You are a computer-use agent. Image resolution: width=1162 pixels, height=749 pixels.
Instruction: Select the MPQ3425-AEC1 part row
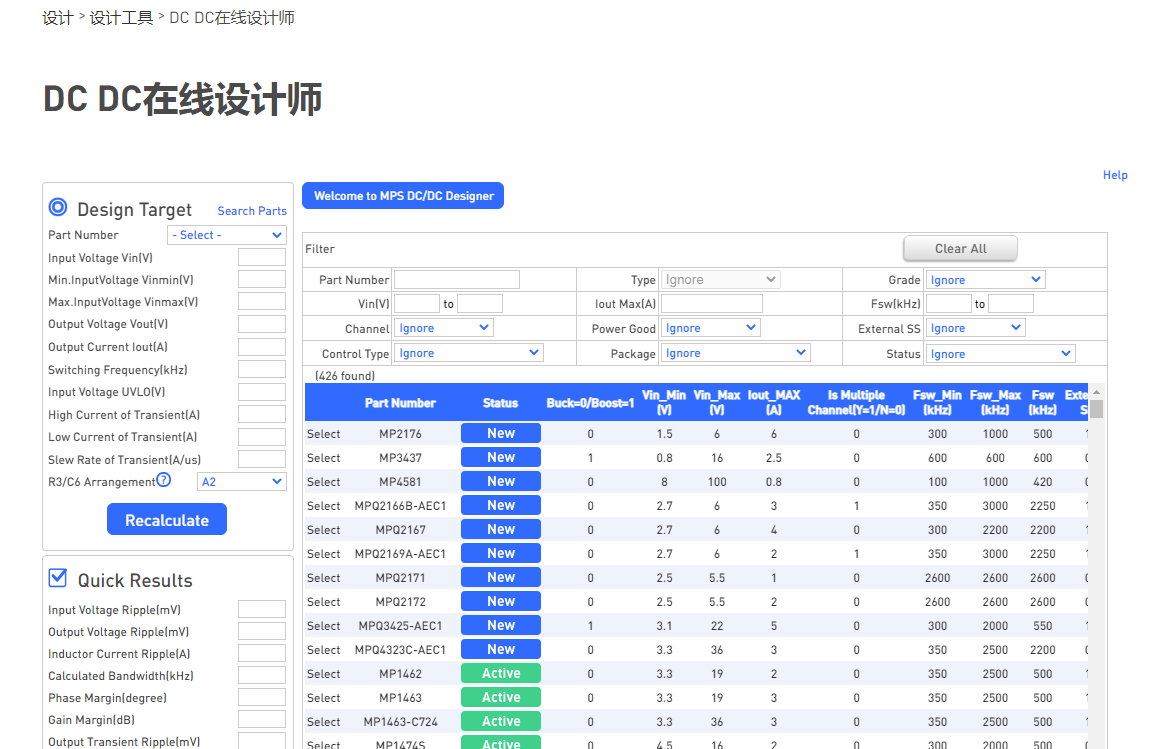[324, 626]
